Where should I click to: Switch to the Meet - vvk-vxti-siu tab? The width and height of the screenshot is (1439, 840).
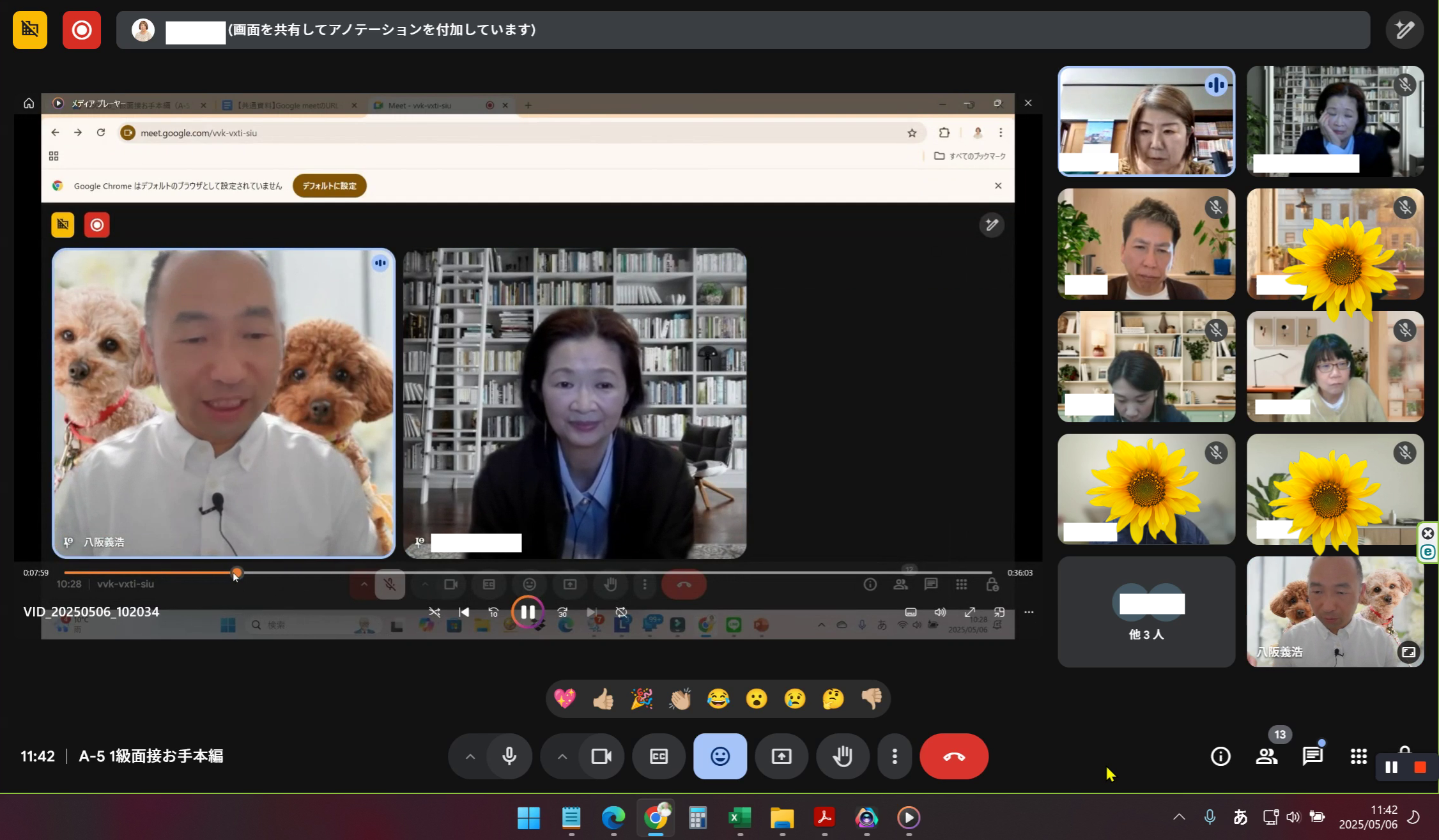pos(420,105)
